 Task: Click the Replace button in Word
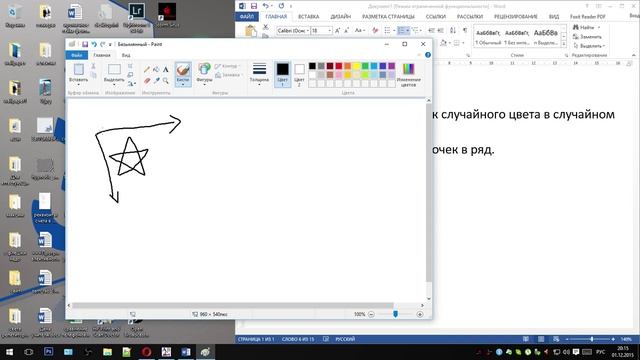(588, 37)
